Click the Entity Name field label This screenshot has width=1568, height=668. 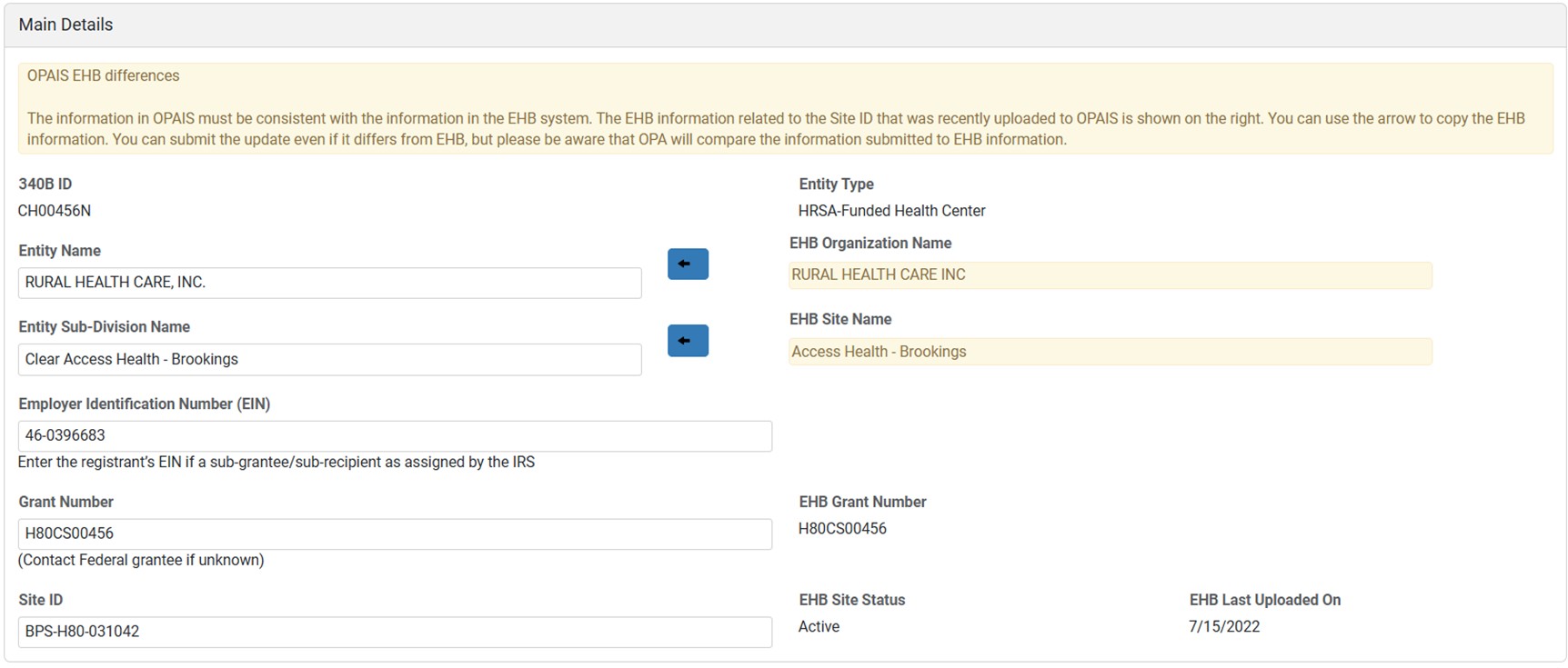(x=59, y=251)
